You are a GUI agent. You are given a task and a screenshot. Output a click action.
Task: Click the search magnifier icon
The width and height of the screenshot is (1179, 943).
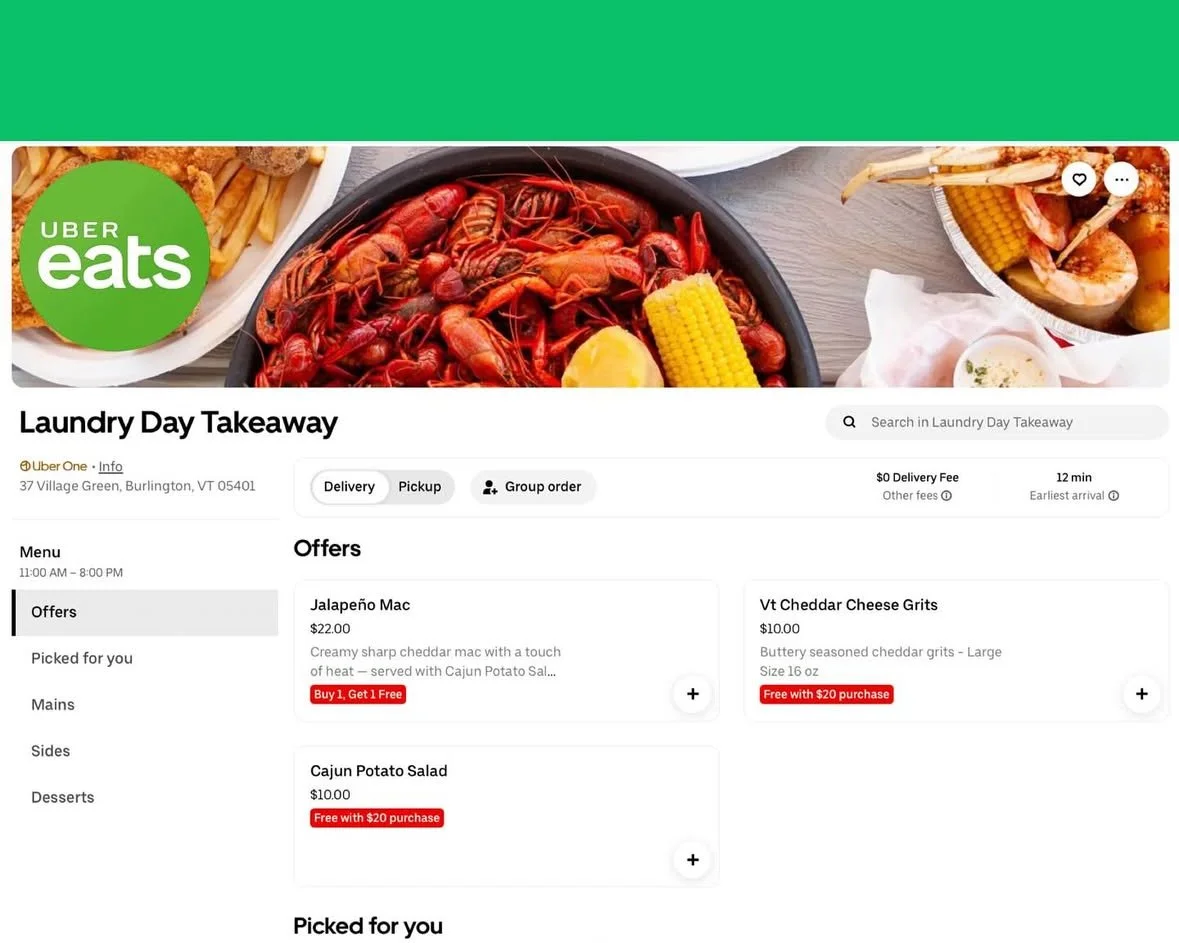849,422
